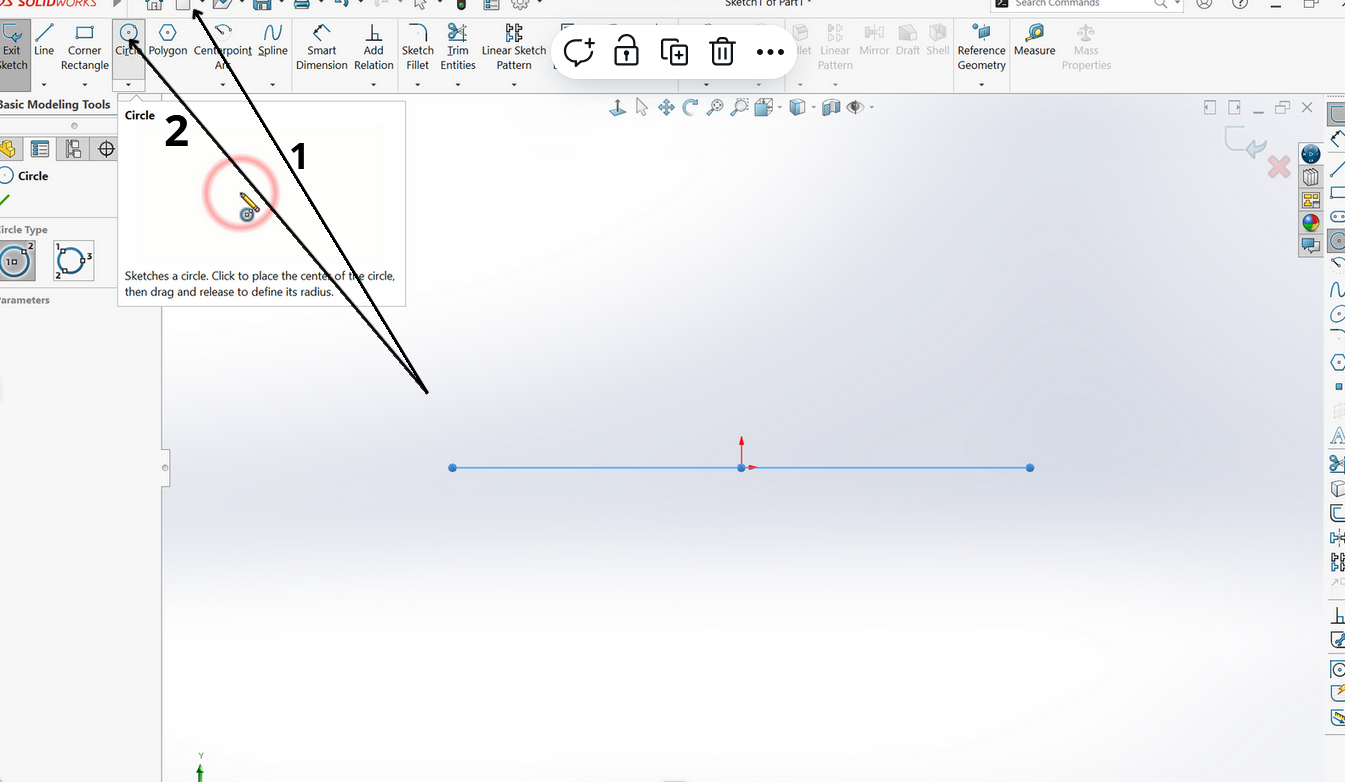The image size is (1345, 782).
Task: Click the Zoom to Fit view icon
Action: tap(715, 107)
